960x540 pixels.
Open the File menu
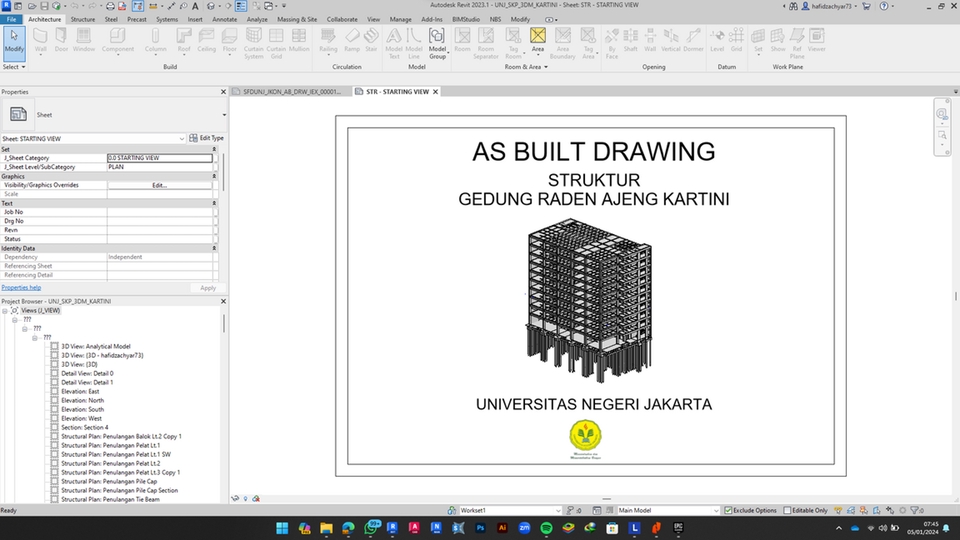tap(11, 19)
